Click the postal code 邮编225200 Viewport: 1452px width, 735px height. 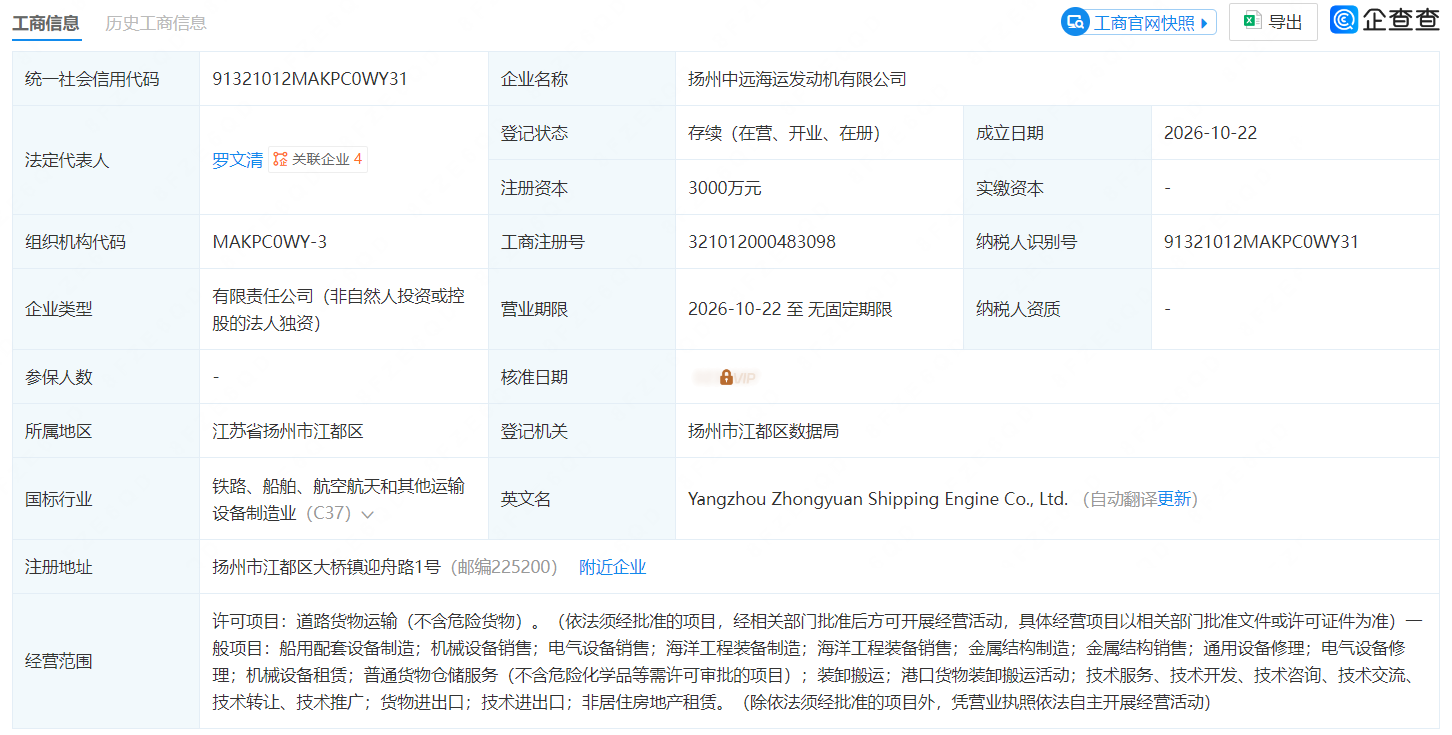tap(504, 567)
